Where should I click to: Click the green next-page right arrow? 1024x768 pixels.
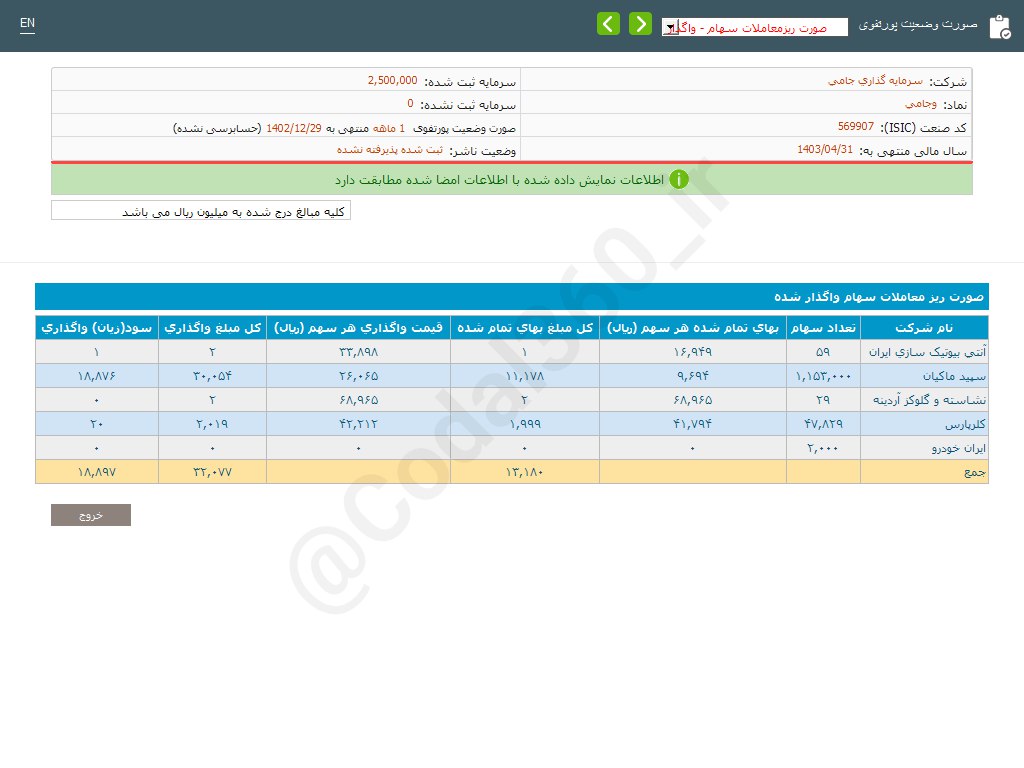(640, 24)
